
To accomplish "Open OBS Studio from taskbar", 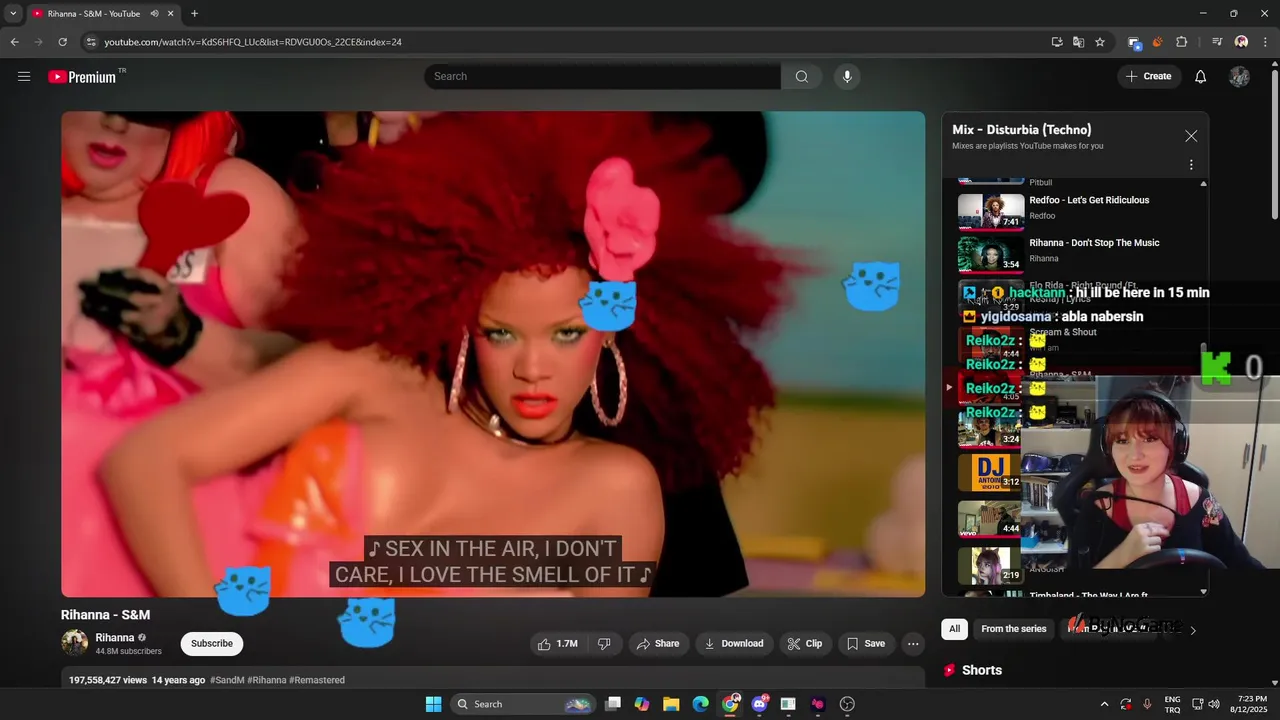I will tap(847, 704).
